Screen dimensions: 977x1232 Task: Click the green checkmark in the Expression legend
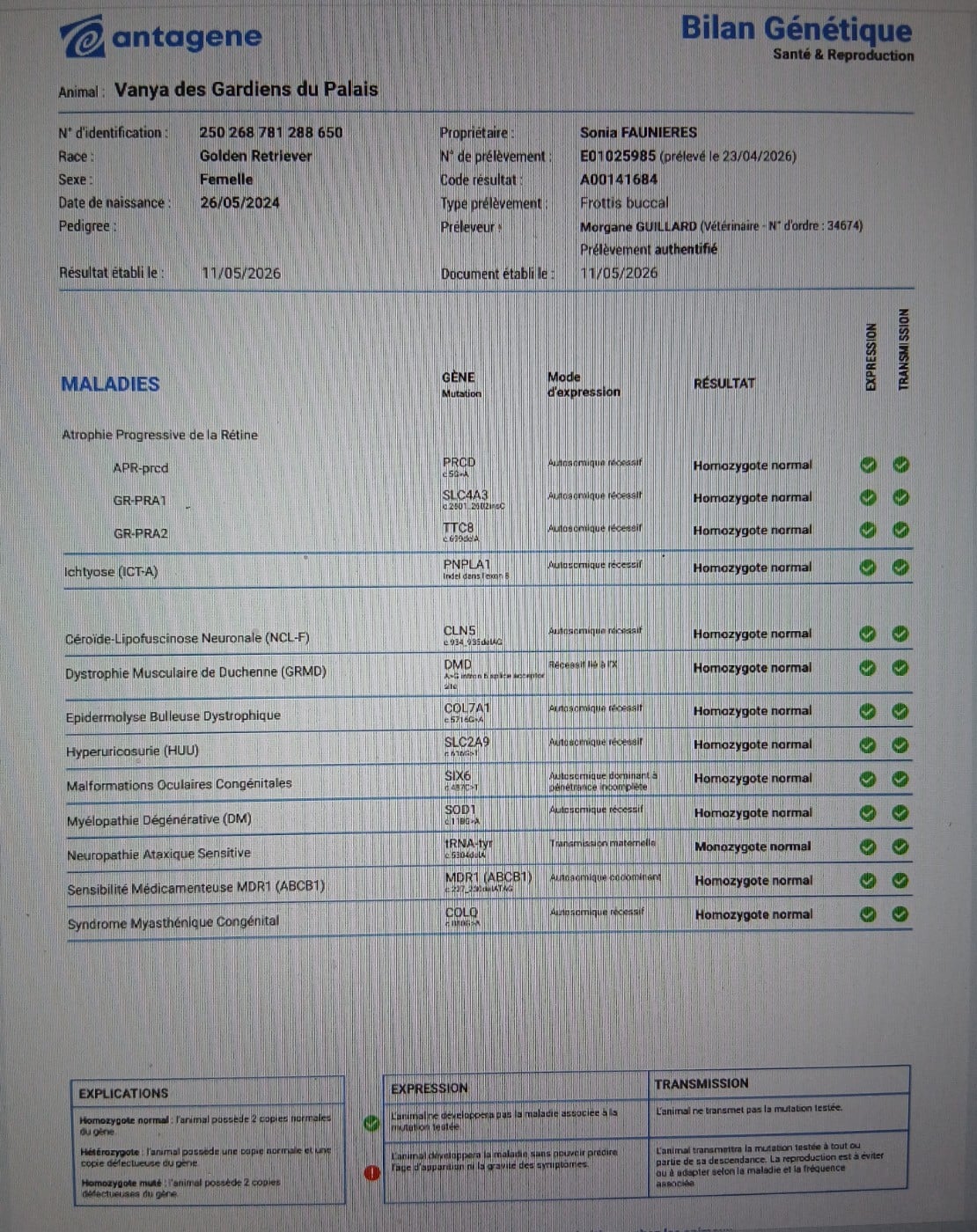tap(371, 1123)
